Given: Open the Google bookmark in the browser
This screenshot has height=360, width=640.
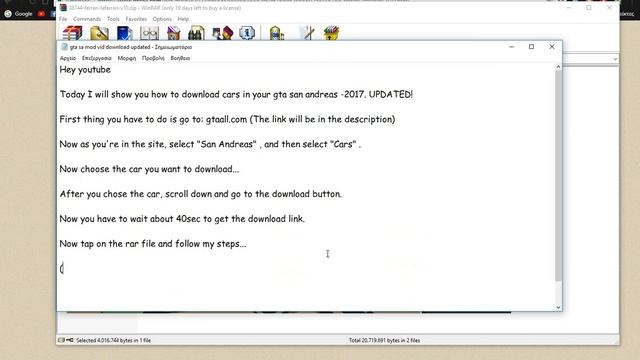Looking at the screenshot, I should tap(18, 13).
